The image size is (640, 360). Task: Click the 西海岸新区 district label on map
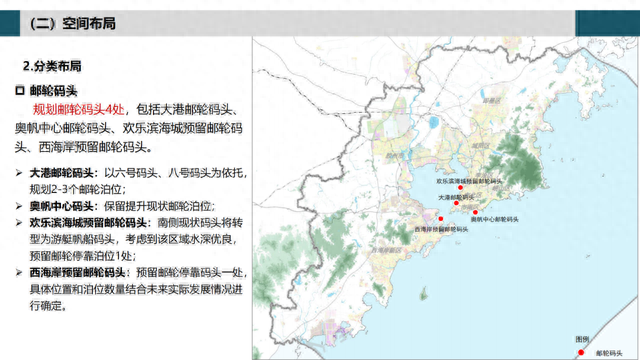(x=386, y=250)
